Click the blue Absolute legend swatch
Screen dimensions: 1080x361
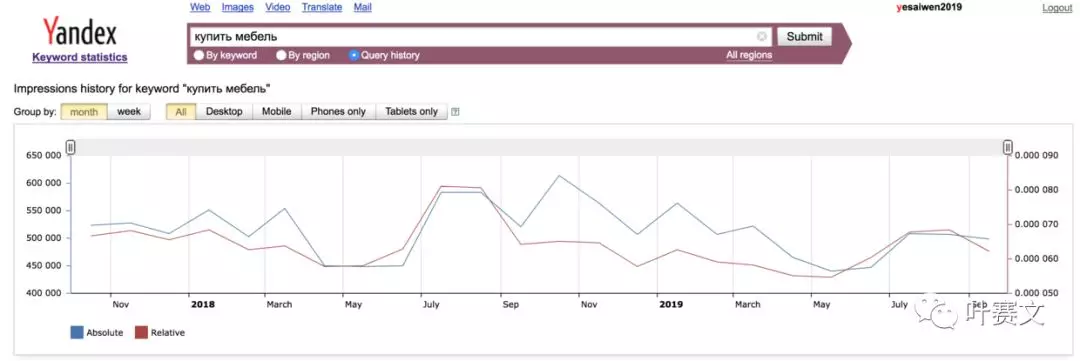point(77,333)
